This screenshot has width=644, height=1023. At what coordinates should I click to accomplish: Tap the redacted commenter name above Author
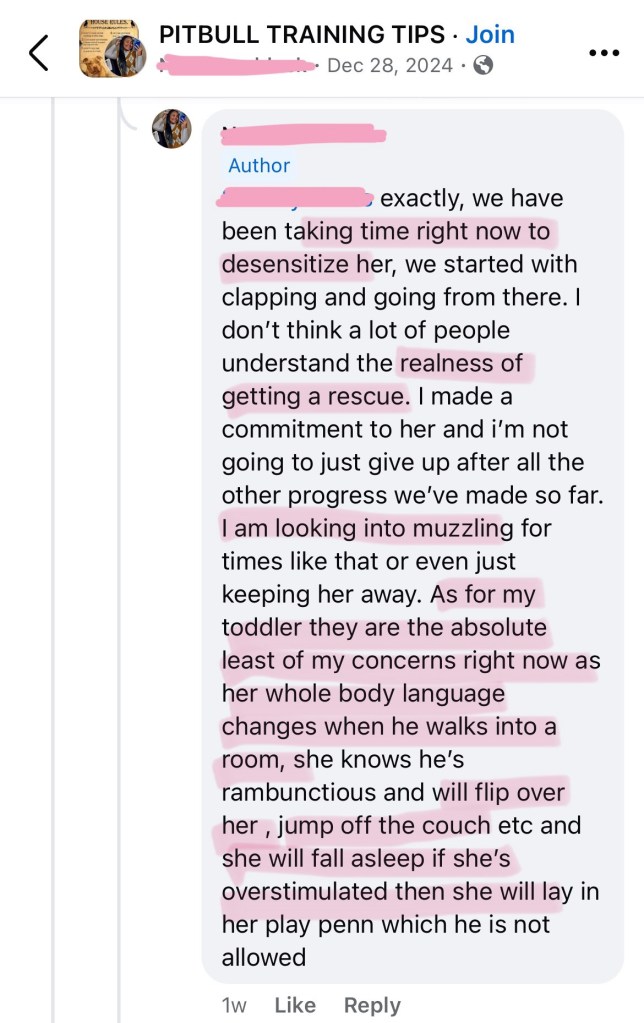coord(300,134)
